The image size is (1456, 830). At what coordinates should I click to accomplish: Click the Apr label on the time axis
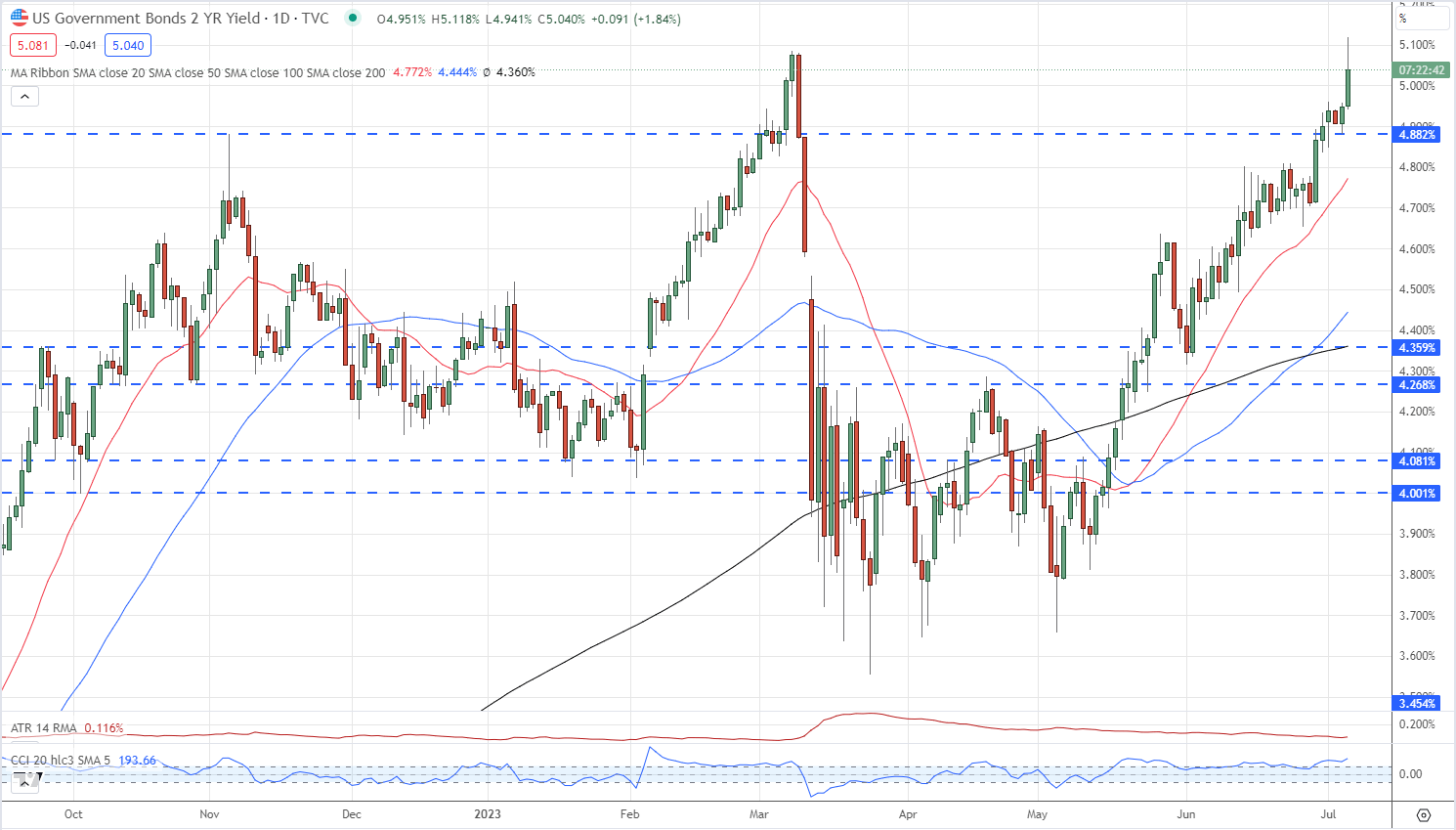click(908, 813)
